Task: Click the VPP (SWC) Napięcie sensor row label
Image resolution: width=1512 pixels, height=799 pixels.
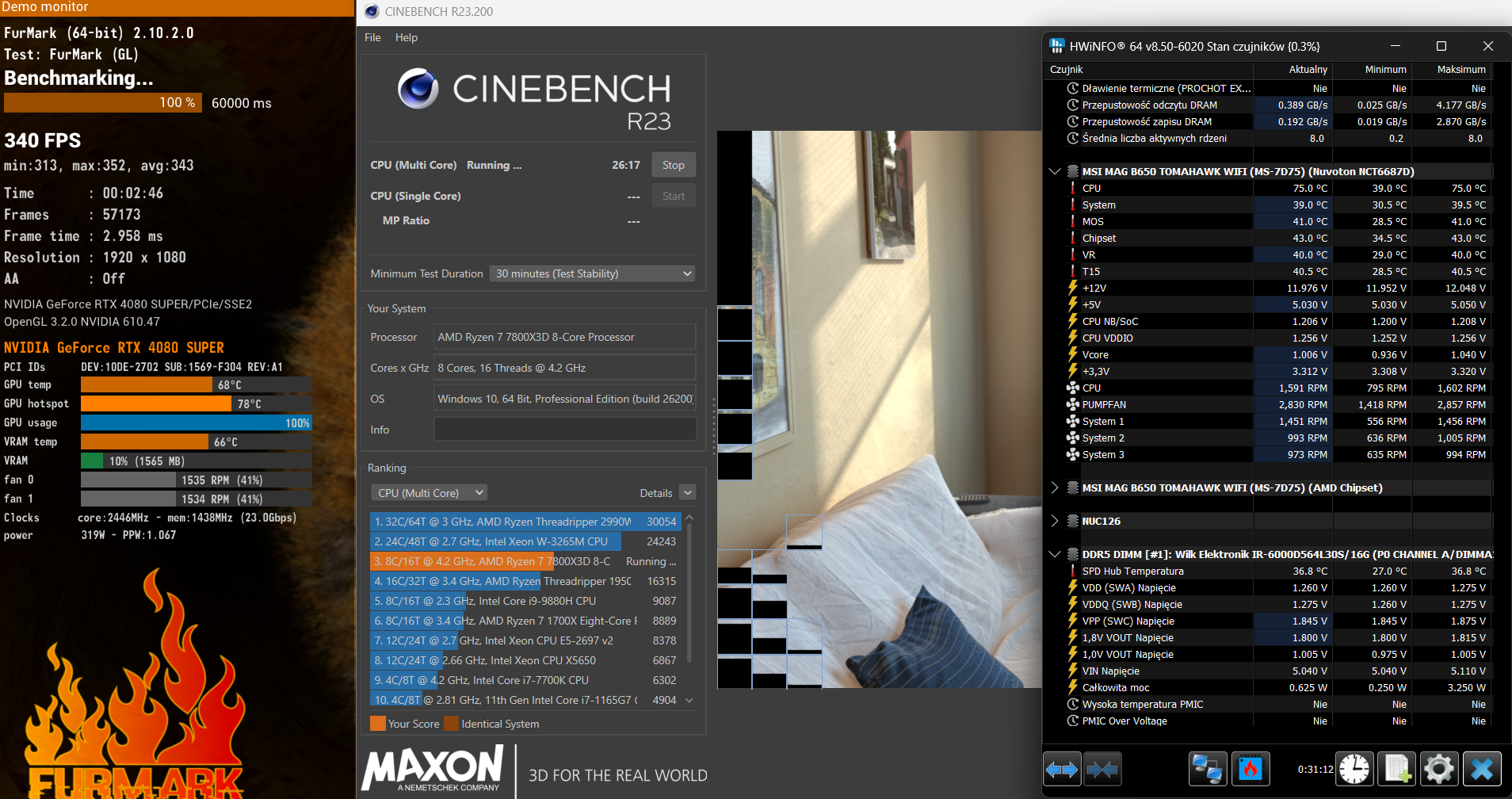Action: tap(1128, 621)
